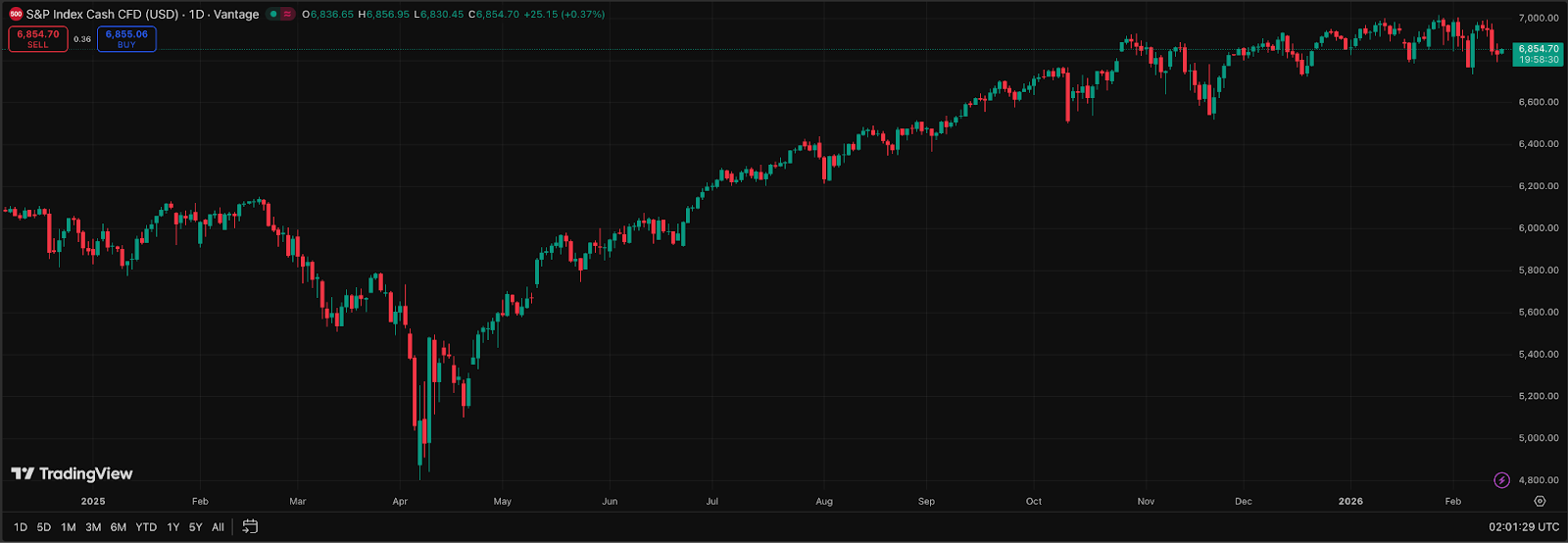1568x543 pixels.
Task: Open chart settings hexagon gear icon
Action: [x=1540, y=501]
